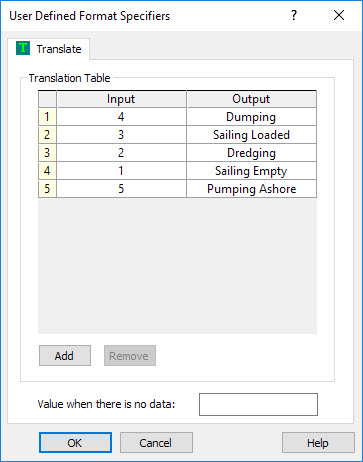Add a new translation row
The width and height of the screenshot is (363, 462).
point(65,356)
